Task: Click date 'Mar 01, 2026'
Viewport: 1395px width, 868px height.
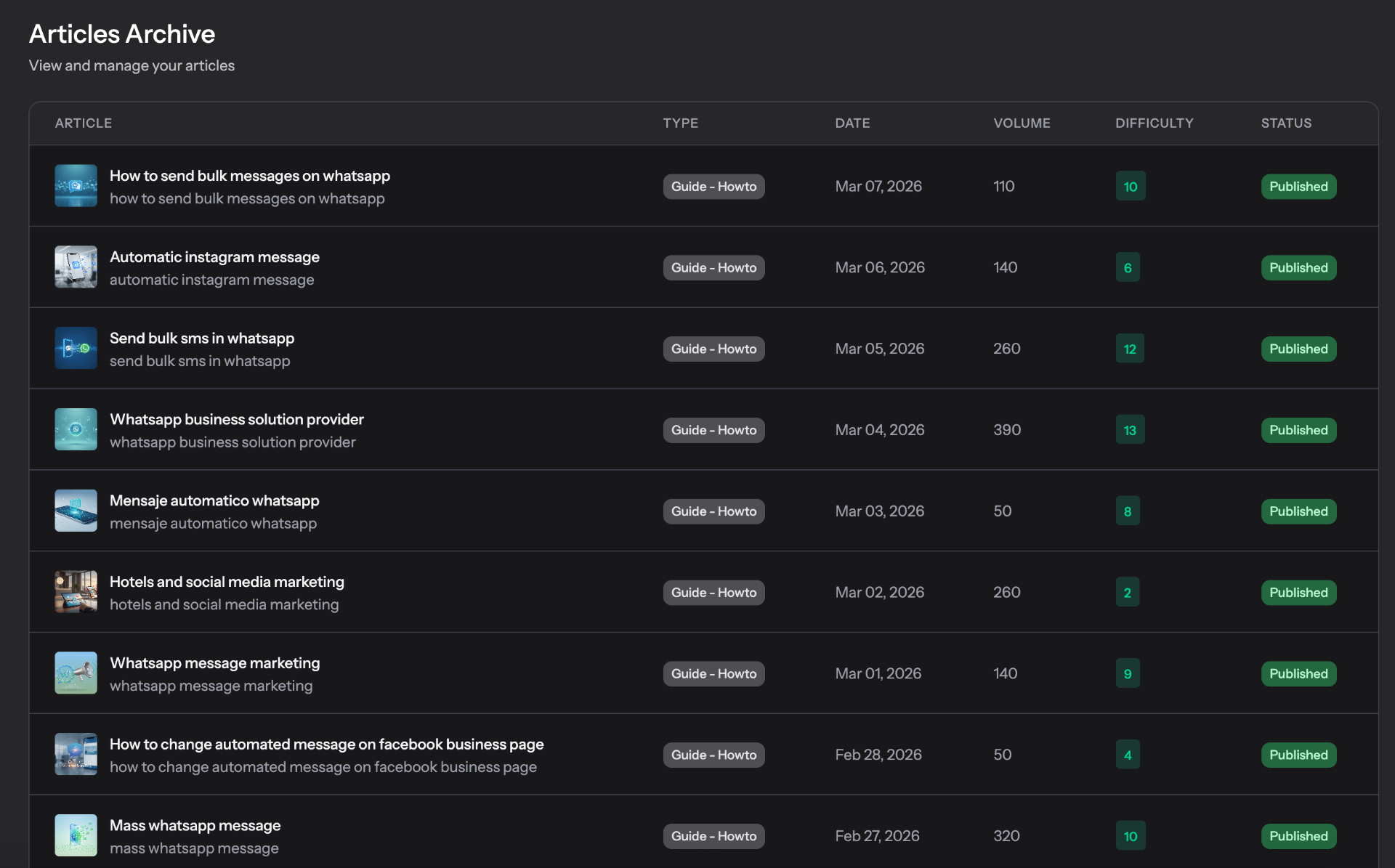Action: (878, 674)
